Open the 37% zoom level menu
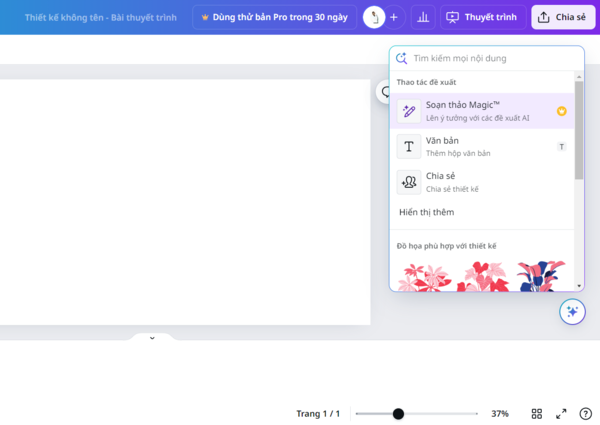600x425 pixels. click(x=500, y=414)
